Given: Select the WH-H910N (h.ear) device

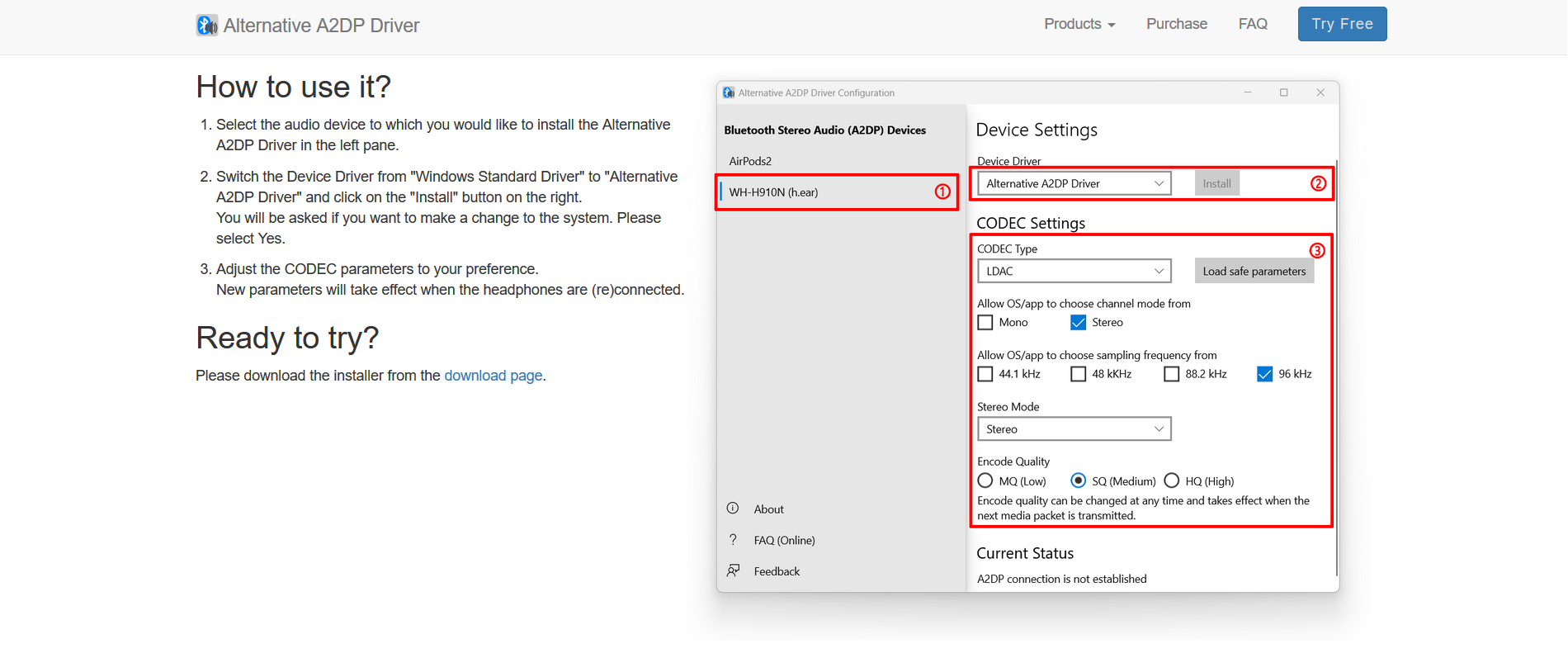Looking at the screenshot, I should point(841,192).
